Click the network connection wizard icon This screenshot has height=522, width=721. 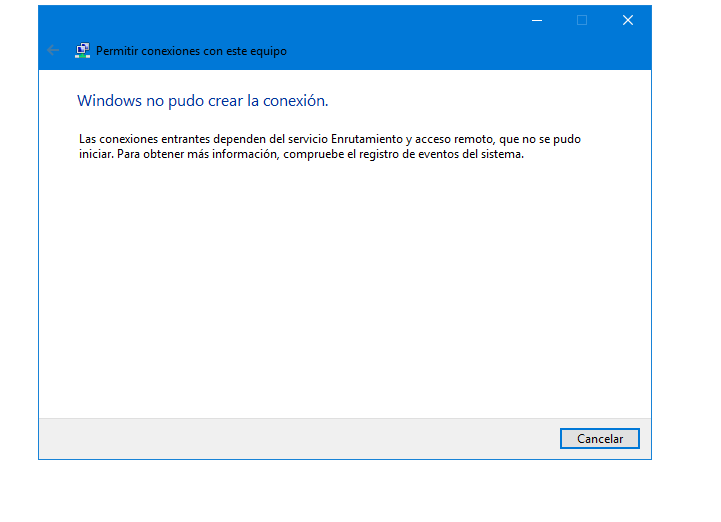[82, 51]
